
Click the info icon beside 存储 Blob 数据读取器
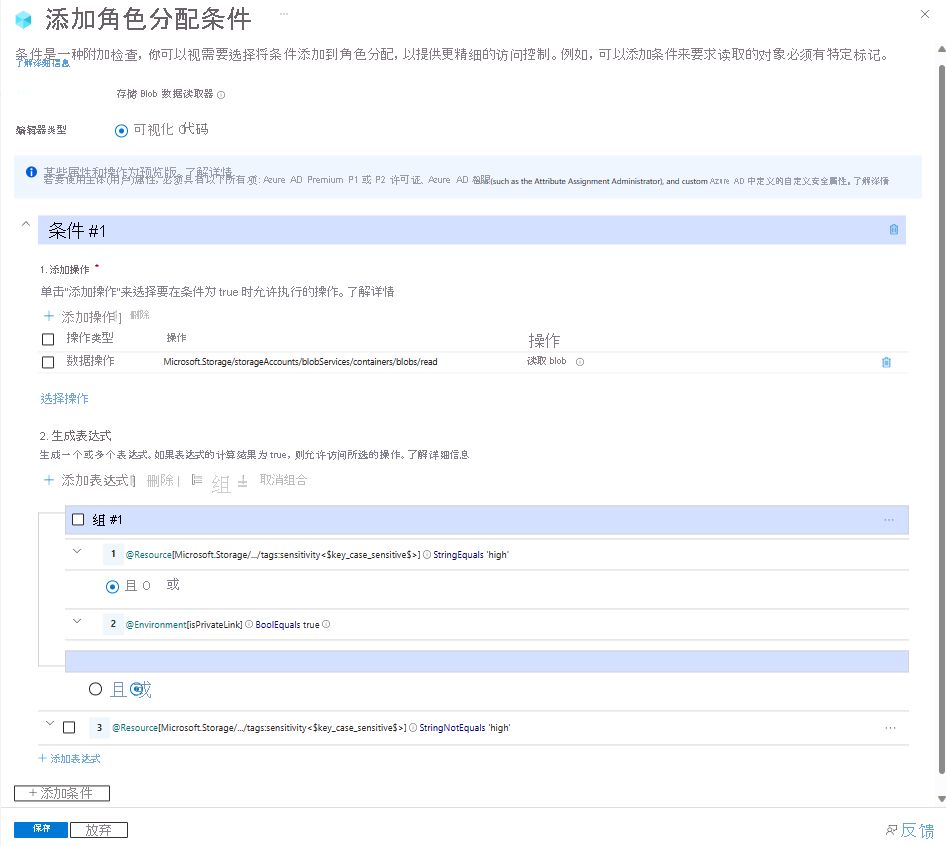pyautogui.click(x=221, y=95)
